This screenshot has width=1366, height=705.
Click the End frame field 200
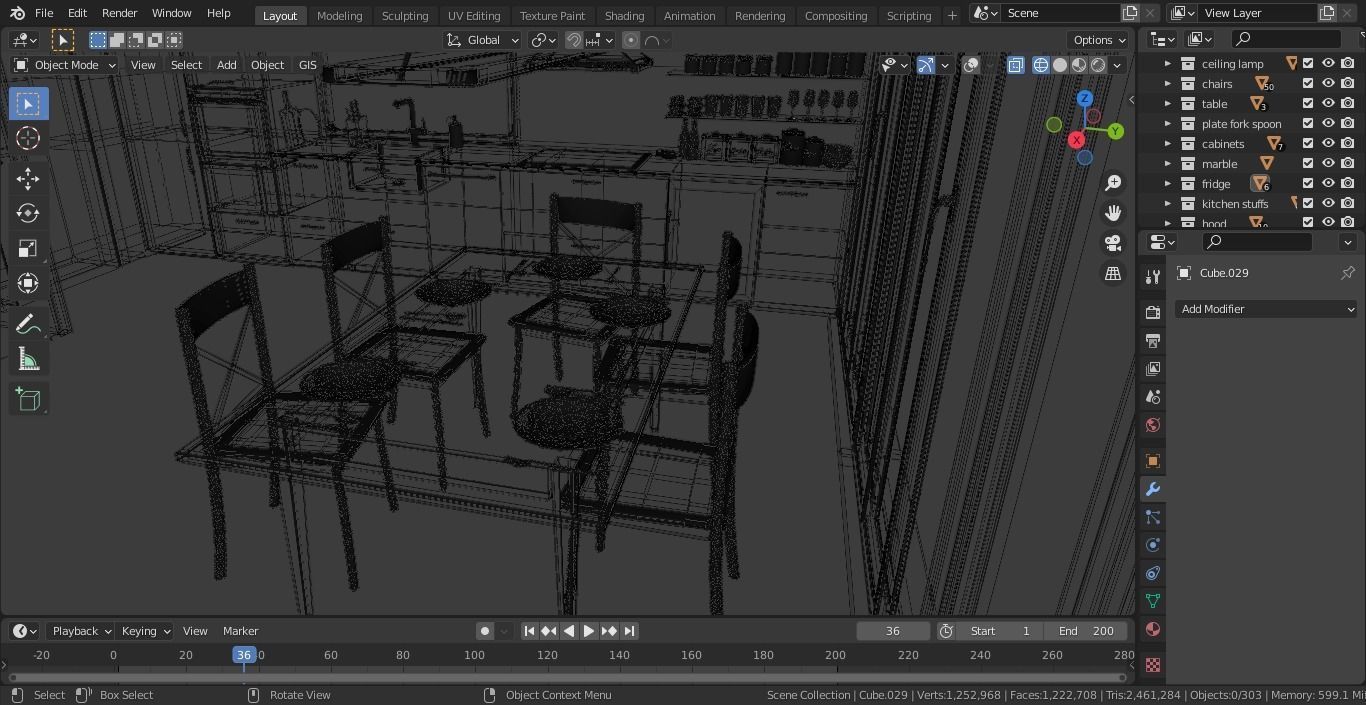pyautogui.click(x=1086, y=631)
